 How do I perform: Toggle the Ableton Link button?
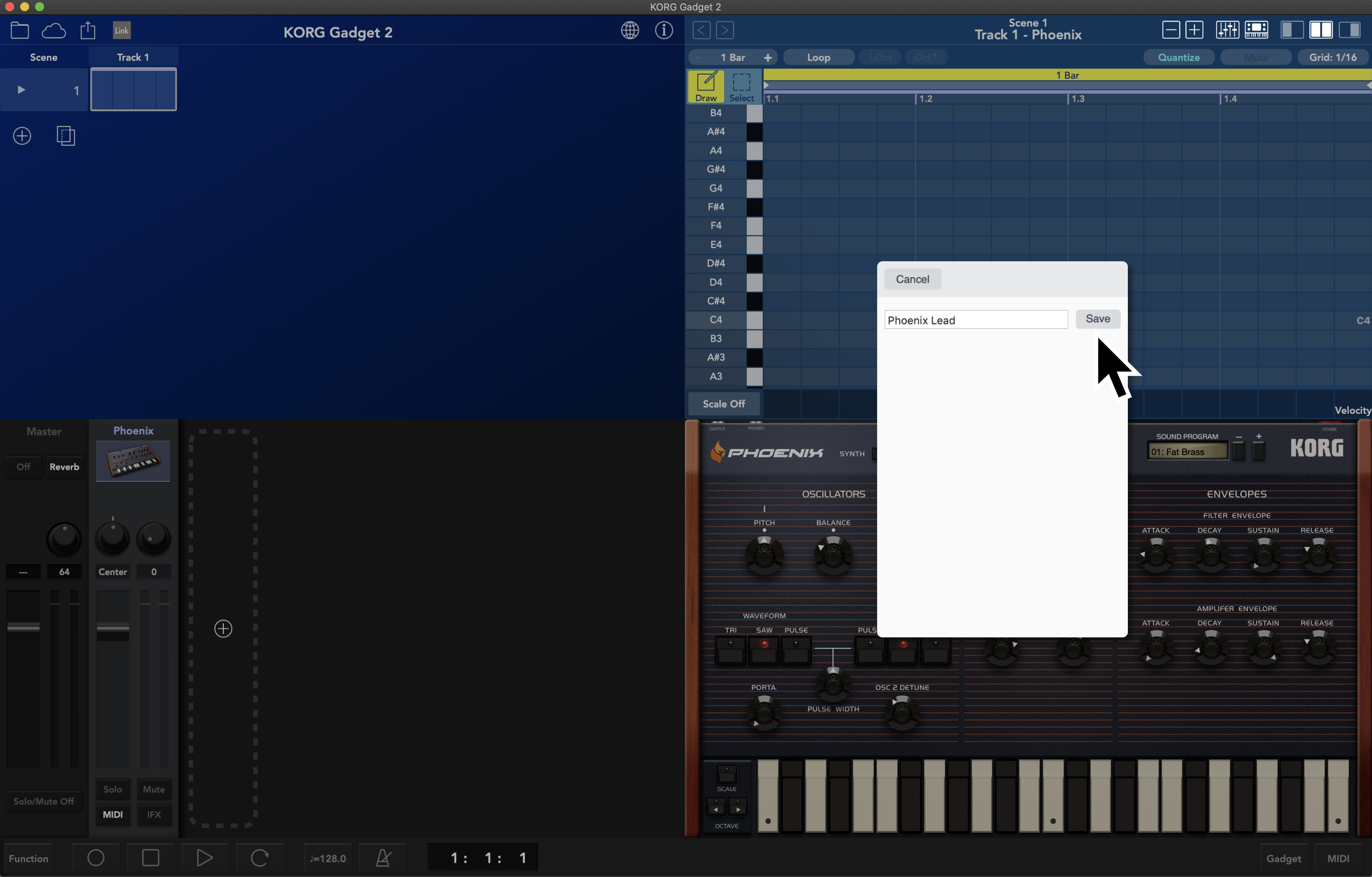121,30
